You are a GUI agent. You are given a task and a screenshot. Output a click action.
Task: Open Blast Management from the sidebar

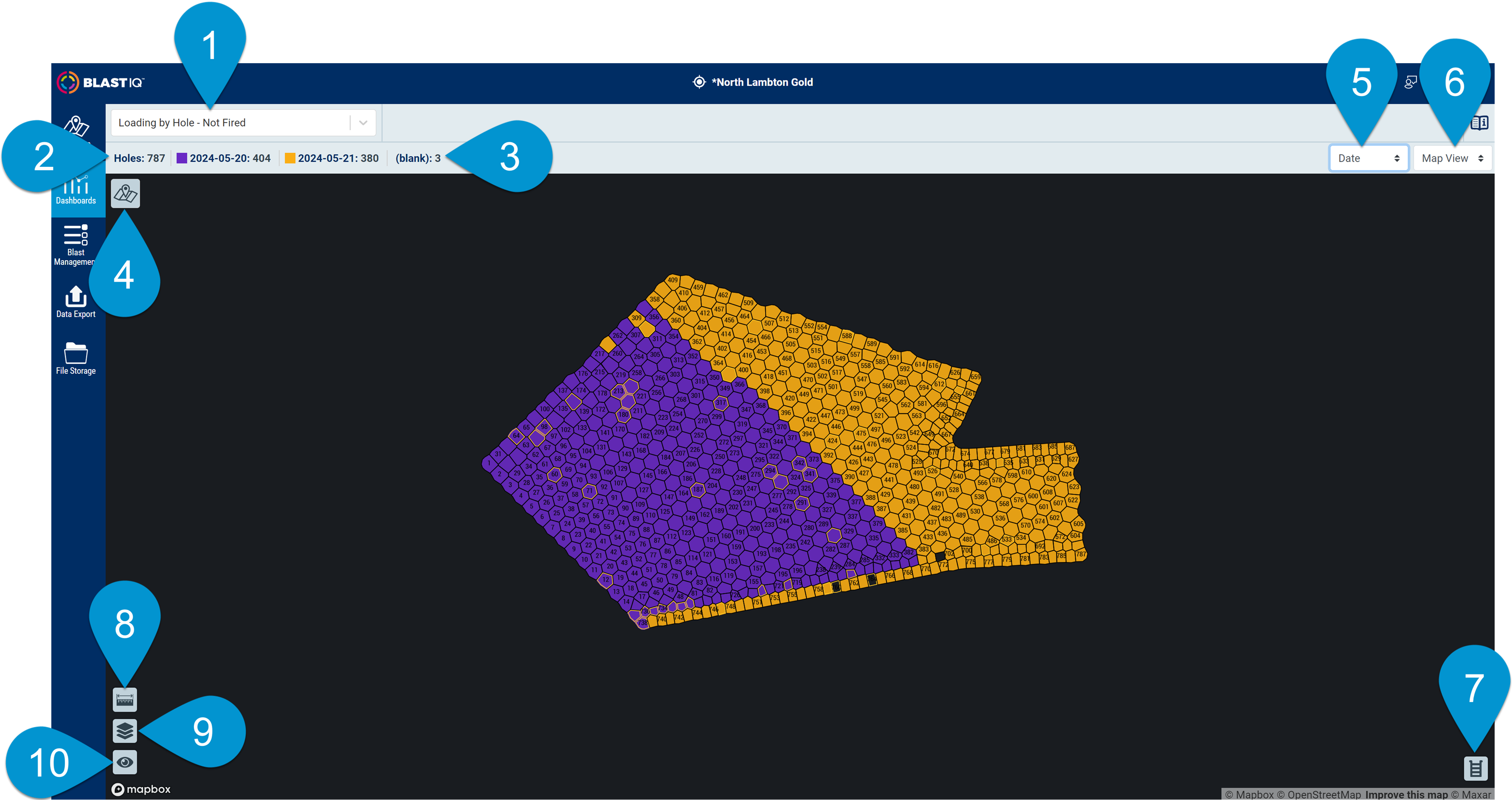coord(76,245)
